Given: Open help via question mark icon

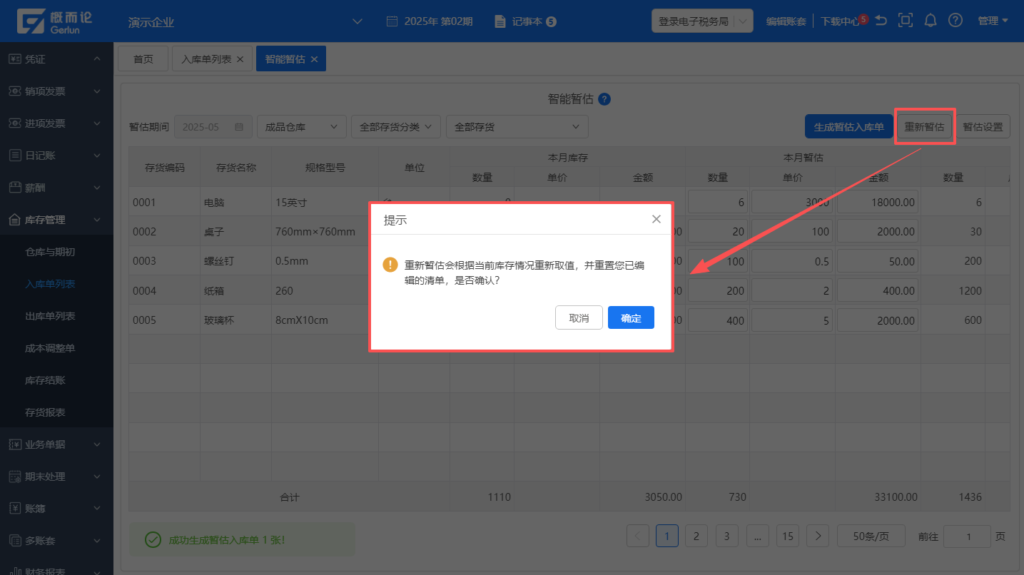Looking at the screenshot, I should tap(956, 20).
